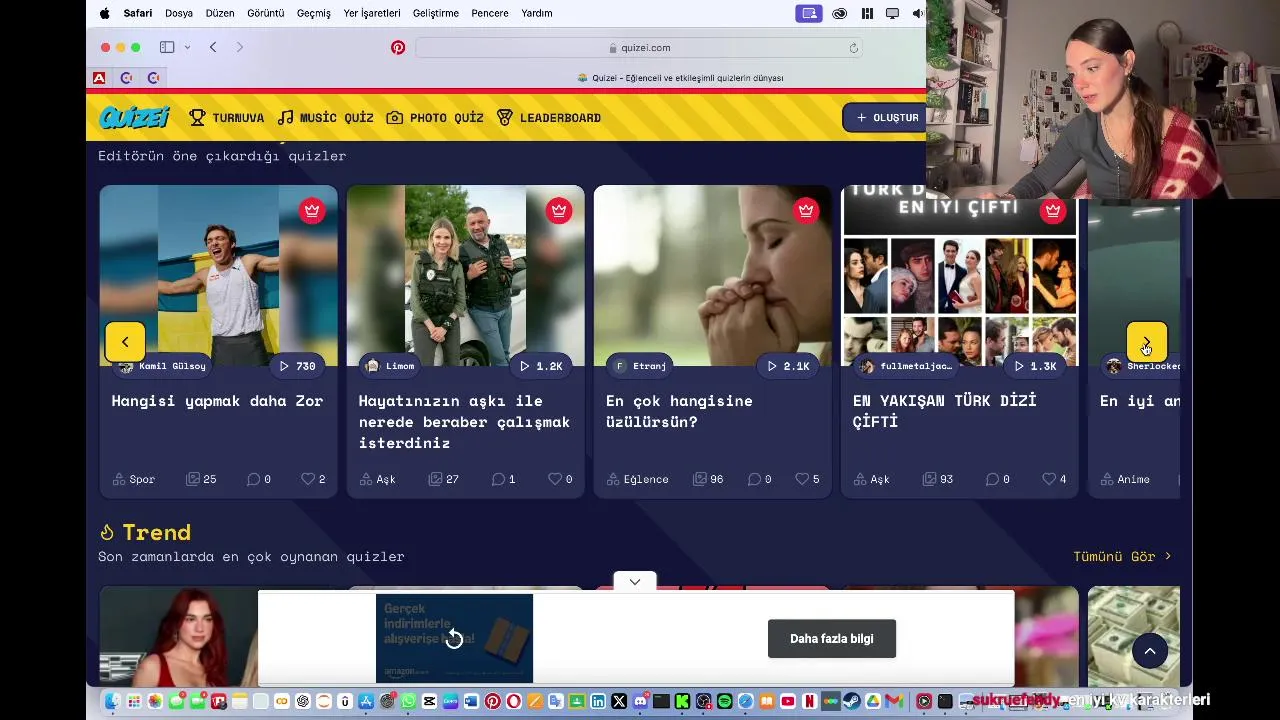Open Düzen menu
This screenshot has height=720, width=1280.
tap(220, 13)
